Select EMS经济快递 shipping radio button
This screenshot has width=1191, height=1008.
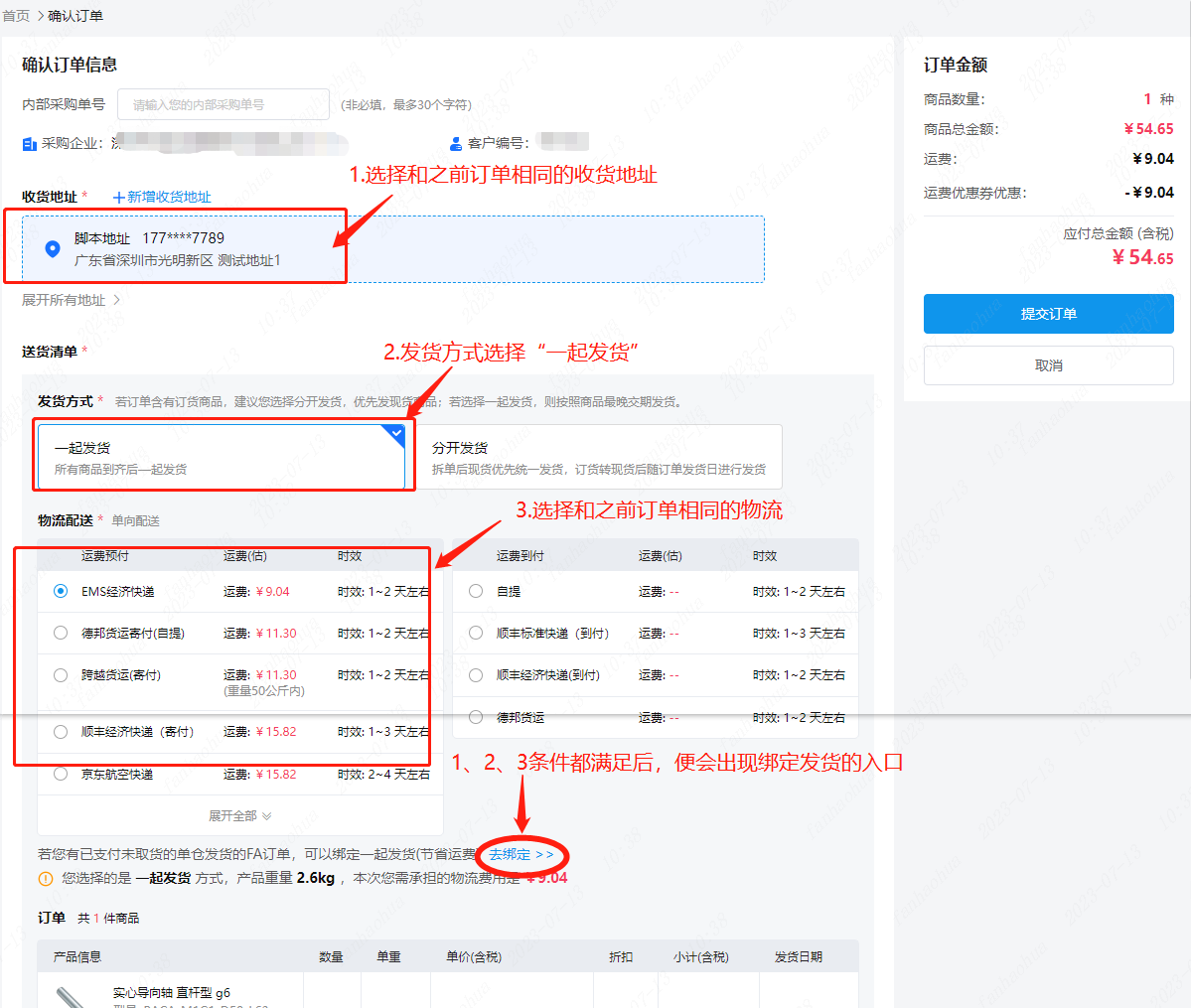[x=61, y=591]
